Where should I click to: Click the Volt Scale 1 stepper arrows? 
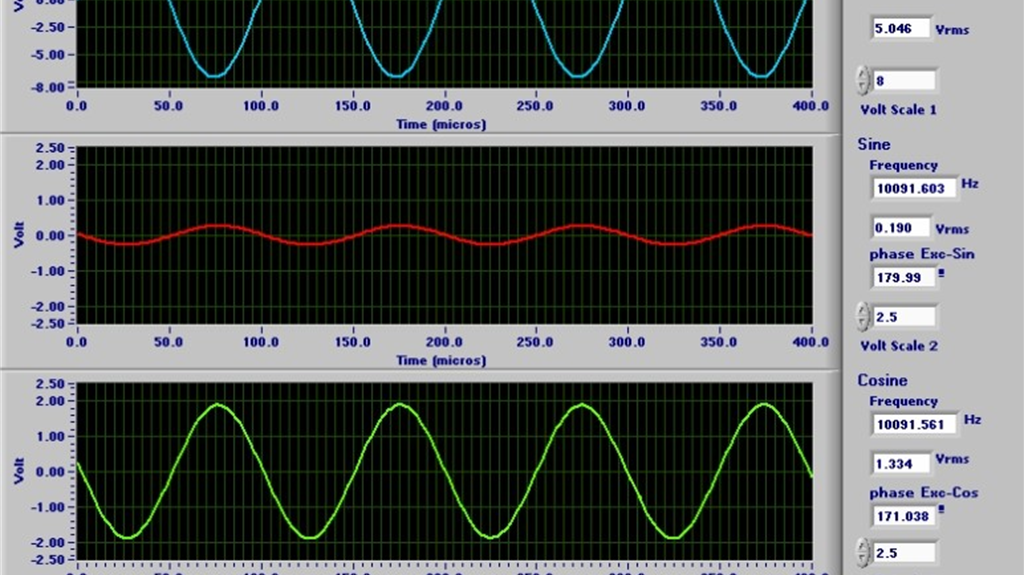(863, 81)
